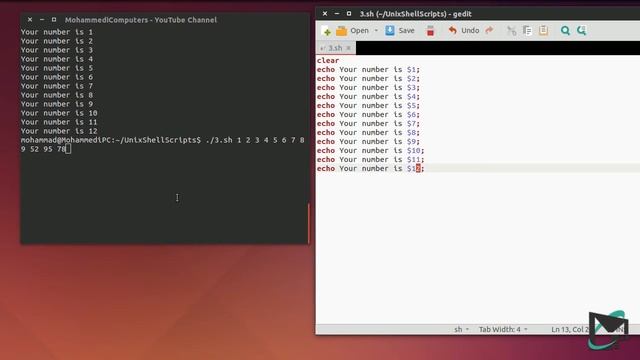Viewport: 640px width, 360px height.
Task: Click the Redo arrow icon
Action: pos(489,30)
